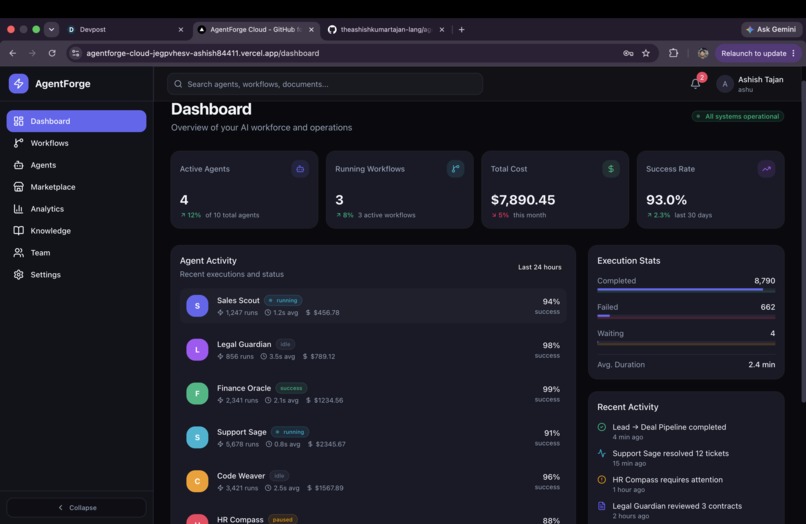Click the Legal Guardian L avatar
806x524 pixels.
click(197, 350)
